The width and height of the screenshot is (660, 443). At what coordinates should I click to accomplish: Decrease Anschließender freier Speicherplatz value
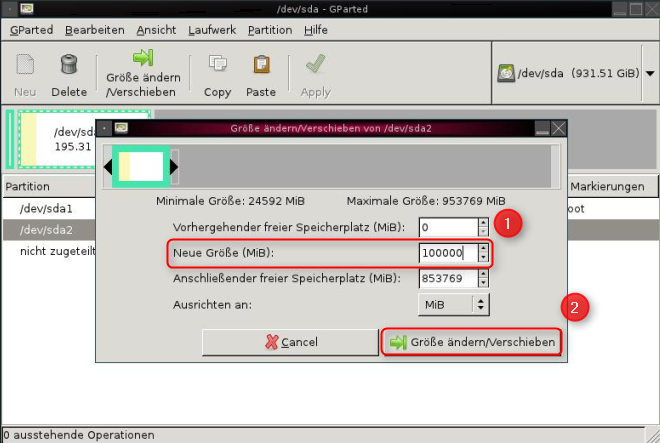pos(483,283)
